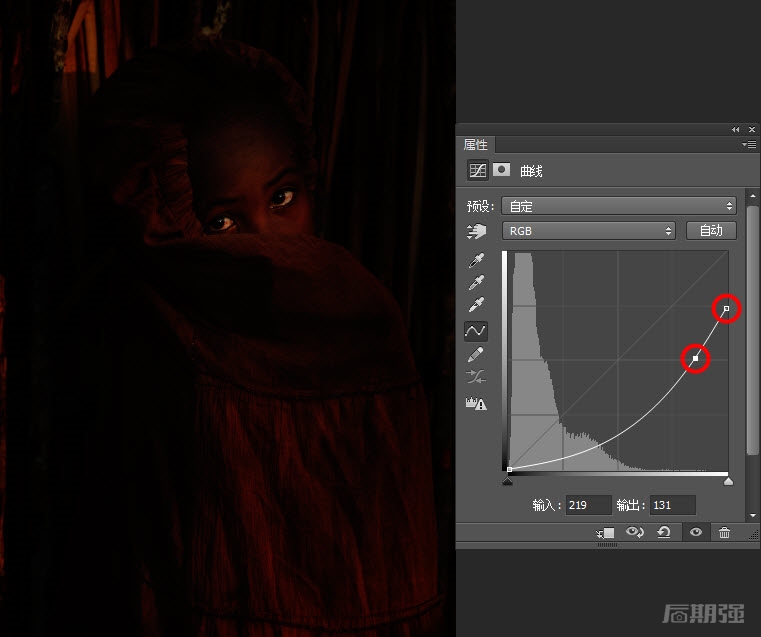Click the 曲线 panel title text
The width and height of the screenshot is (761, 637).
tap(531, 171)
